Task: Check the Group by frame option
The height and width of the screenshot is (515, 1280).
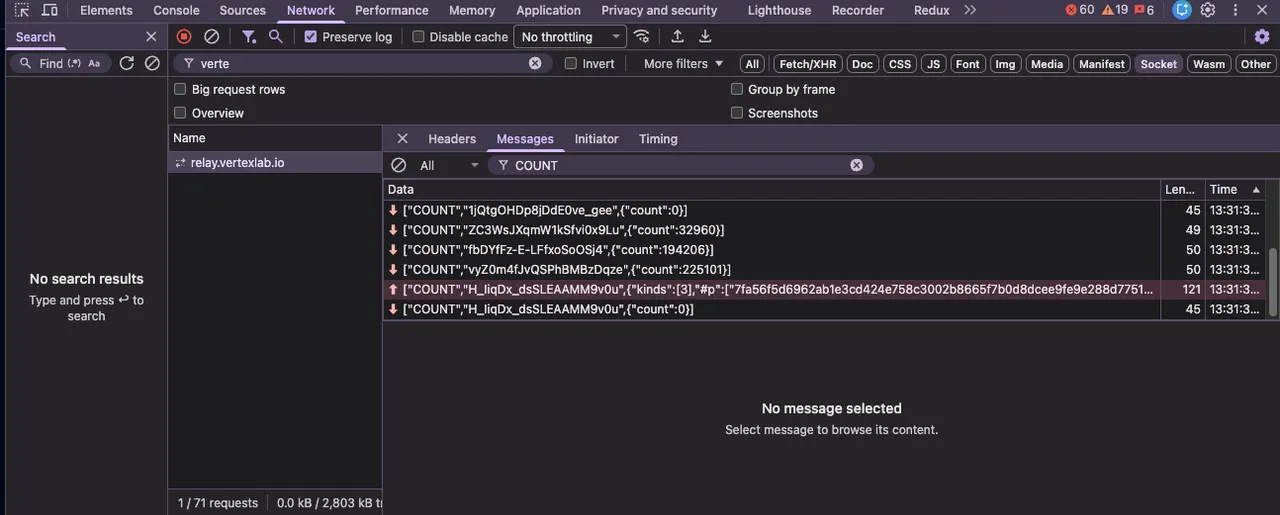Action: (x=737, y=89)
